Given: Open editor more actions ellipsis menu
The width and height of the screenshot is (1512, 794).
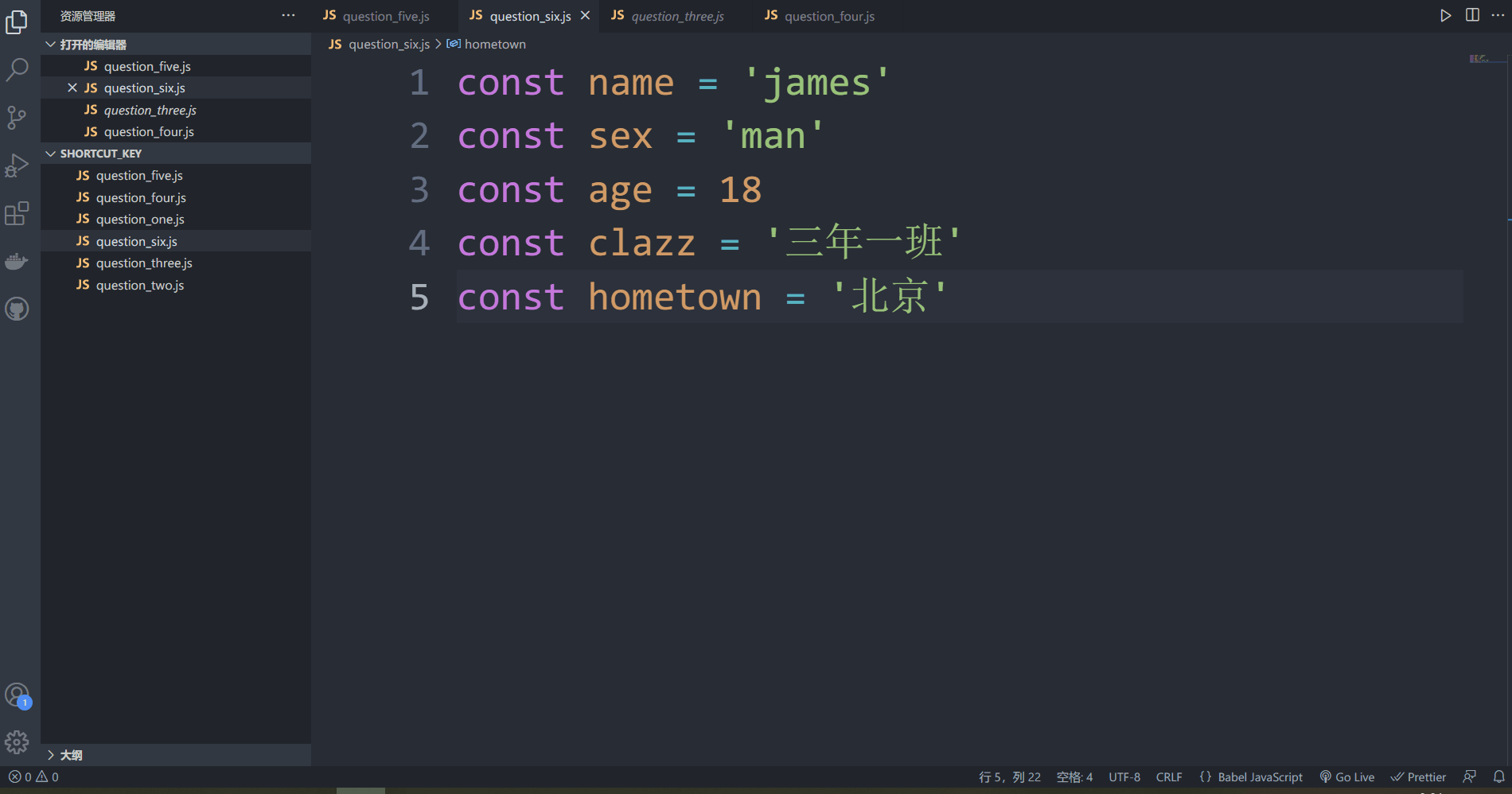Looking at the screenshot, I should 1498,16.
